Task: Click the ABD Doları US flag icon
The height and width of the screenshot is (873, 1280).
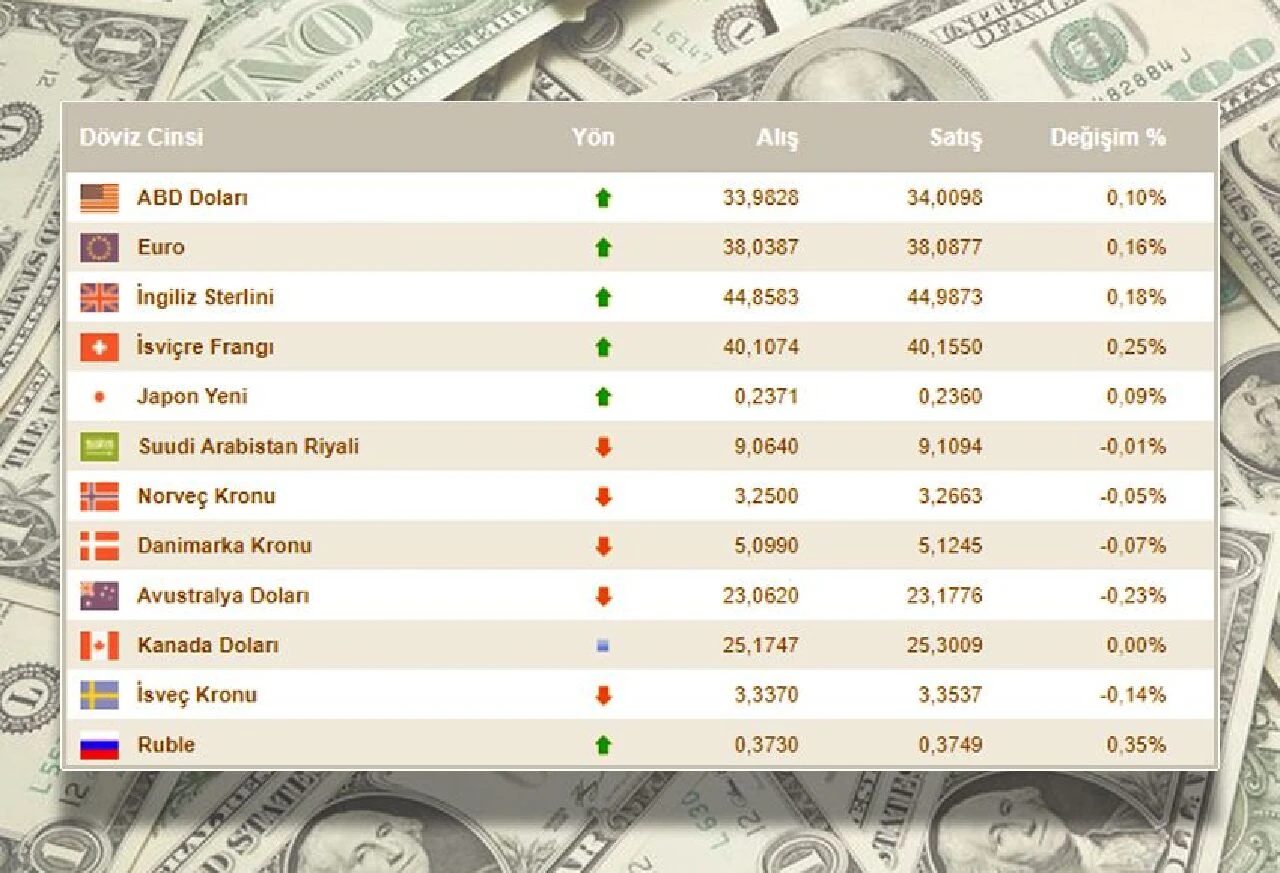Action: point(99,197)
